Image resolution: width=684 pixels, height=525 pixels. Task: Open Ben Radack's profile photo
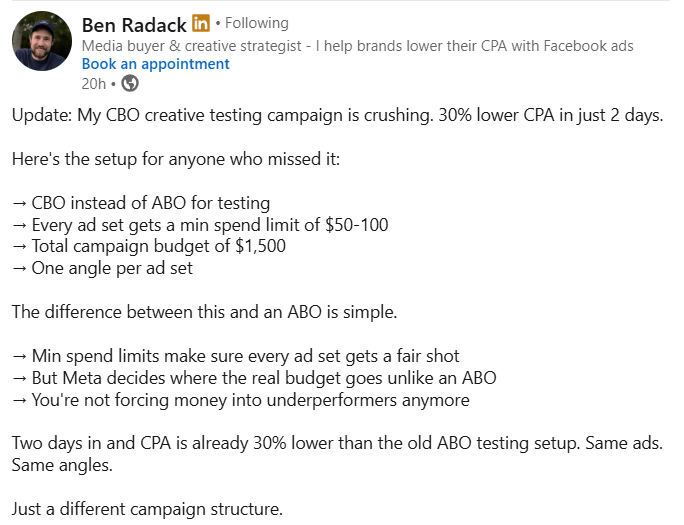[x=41, y=41]
